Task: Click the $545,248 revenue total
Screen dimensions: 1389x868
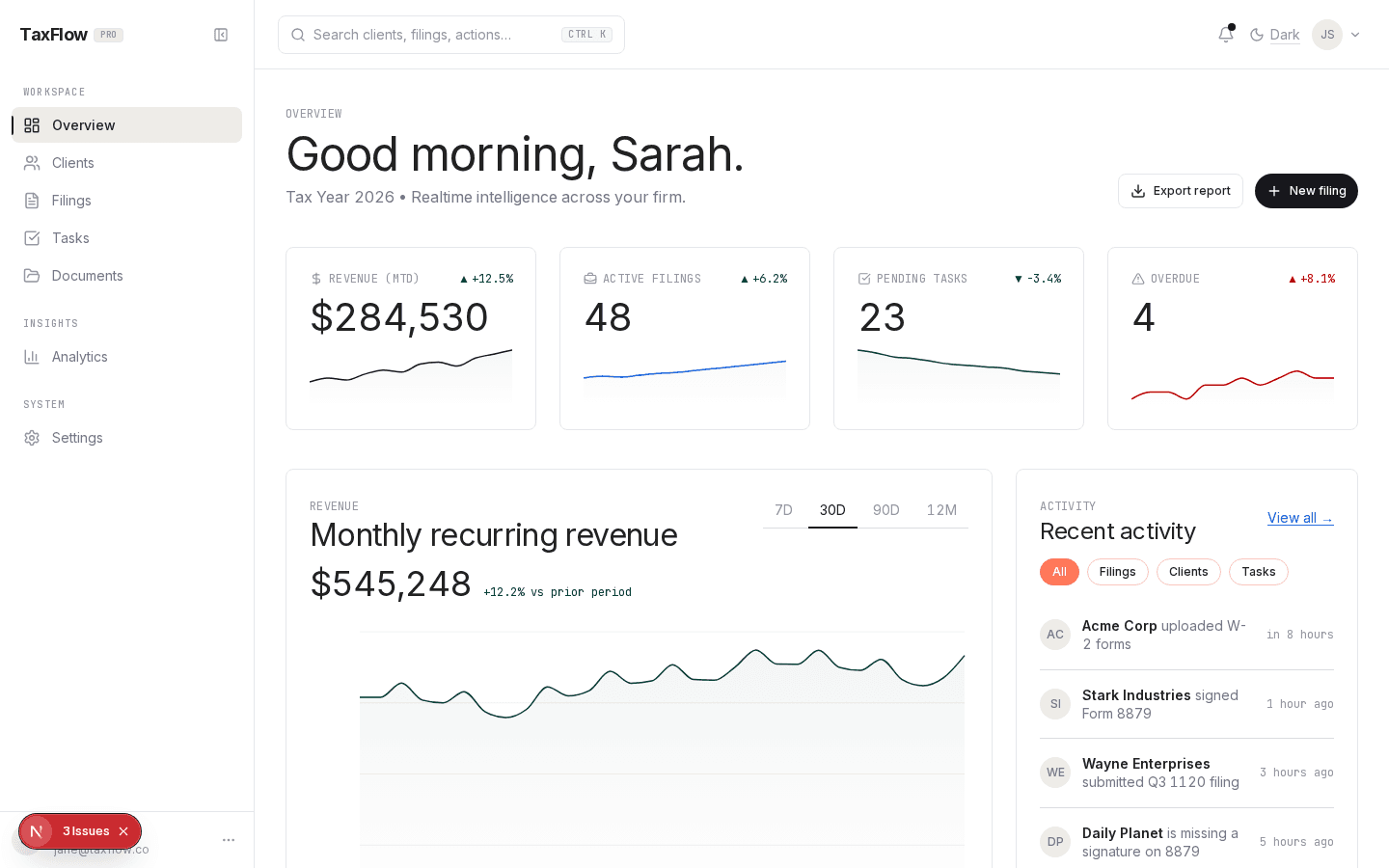Action: tap(391, 583)
